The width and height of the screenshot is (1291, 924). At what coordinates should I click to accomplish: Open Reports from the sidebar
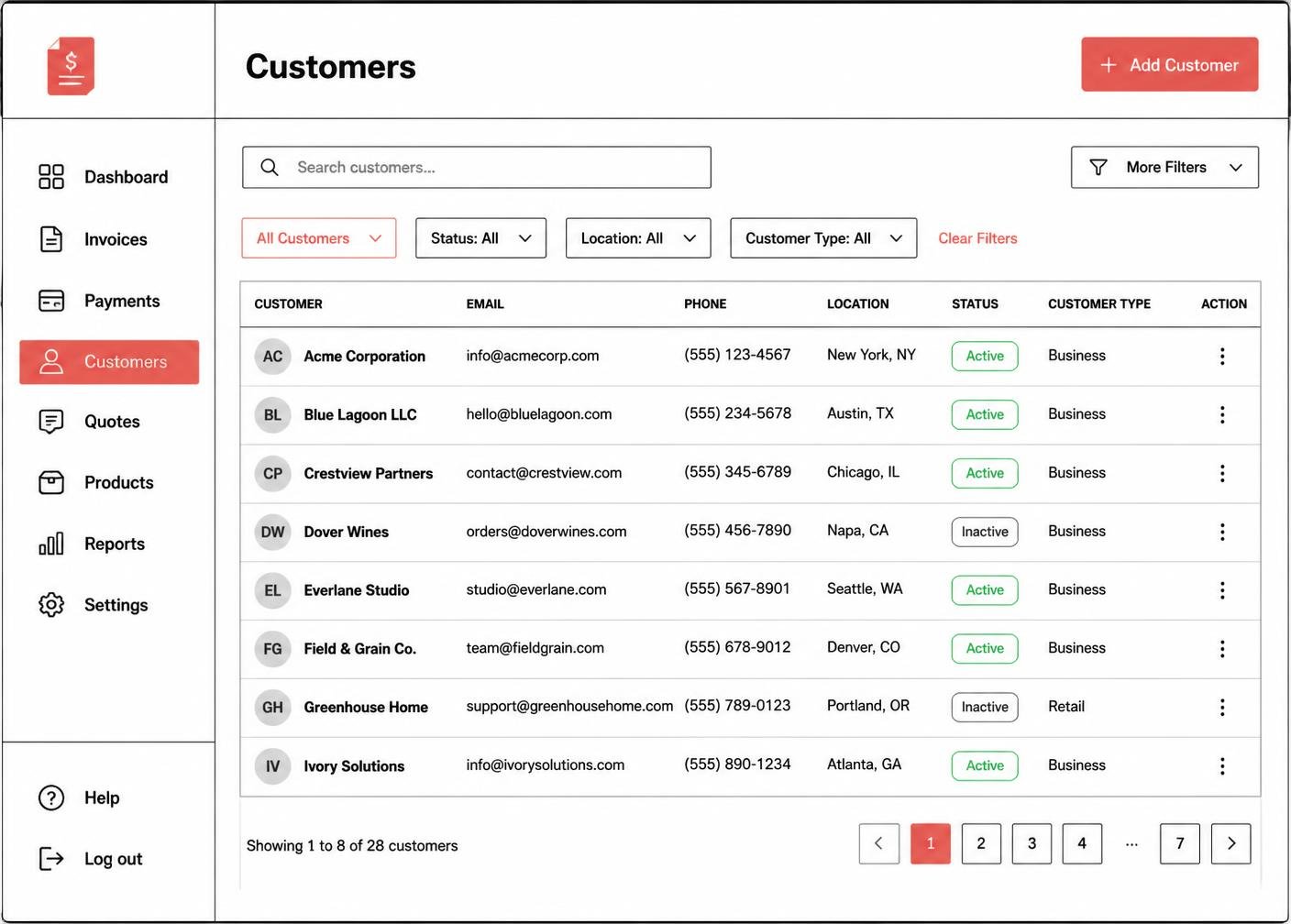(92, 544)
